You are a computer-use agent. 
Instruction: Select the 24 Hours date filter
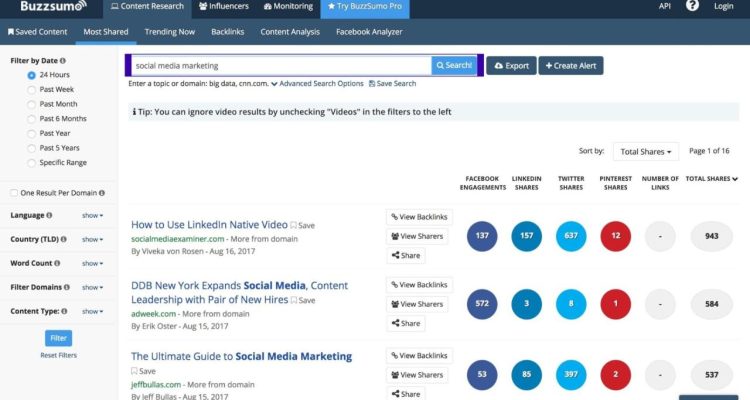click(32, 75)
